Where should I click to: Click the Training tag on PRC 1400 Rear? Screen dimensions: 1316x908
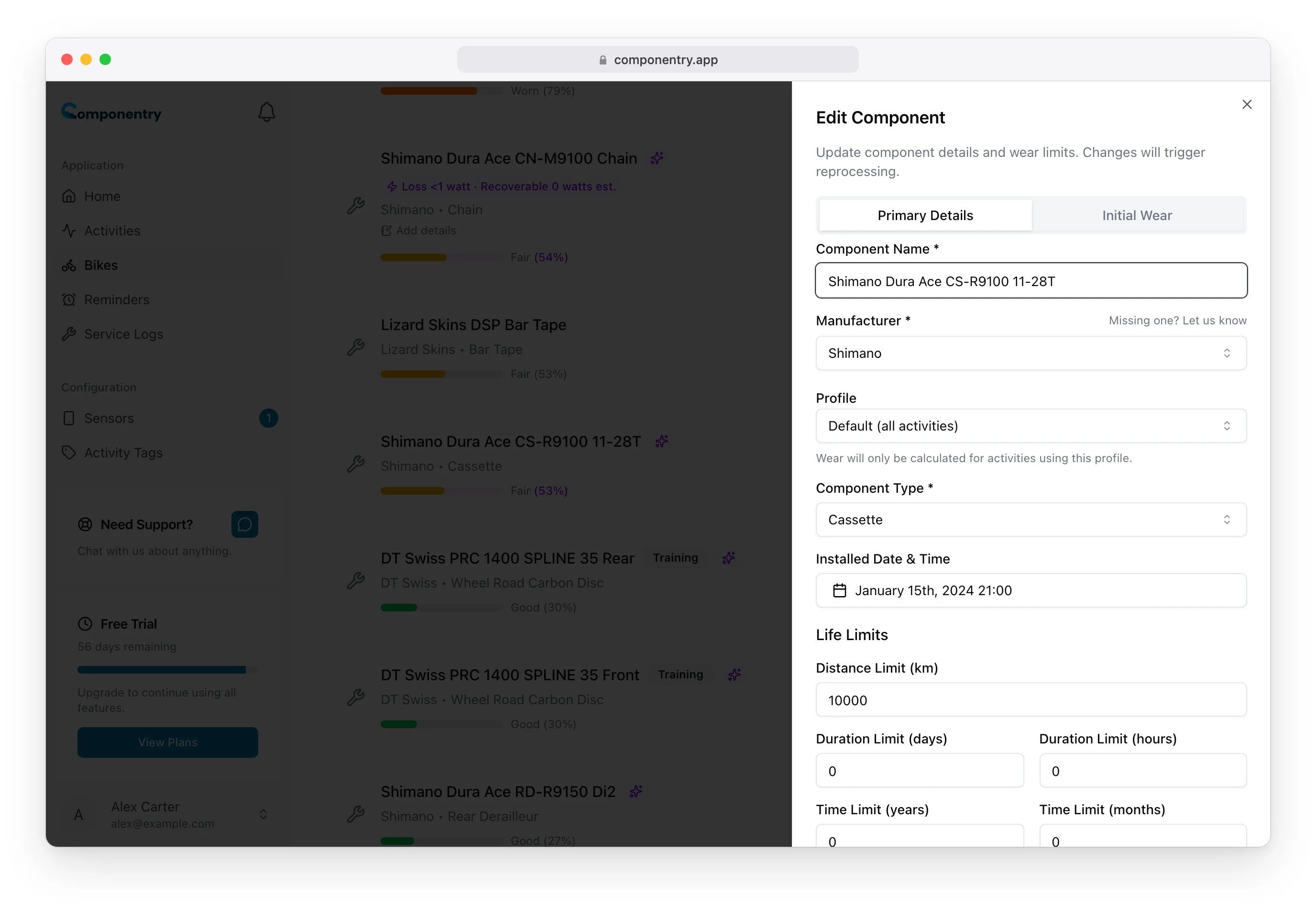pos(675,558)
